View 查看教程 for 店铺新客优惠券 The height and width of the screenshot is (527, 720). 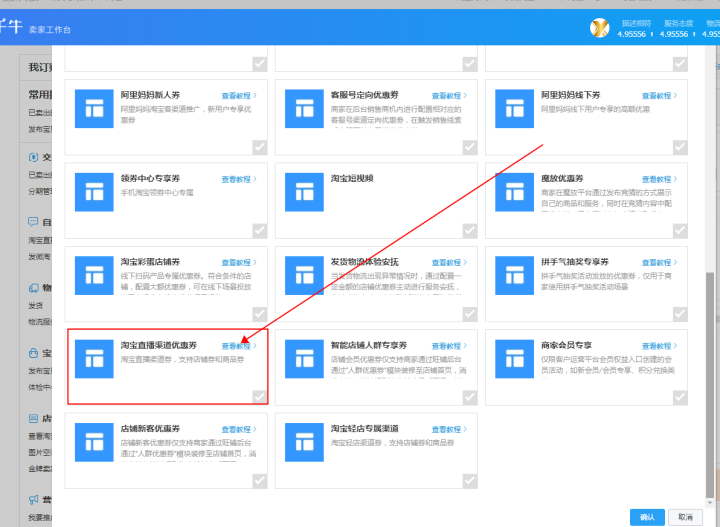(239, 429)
